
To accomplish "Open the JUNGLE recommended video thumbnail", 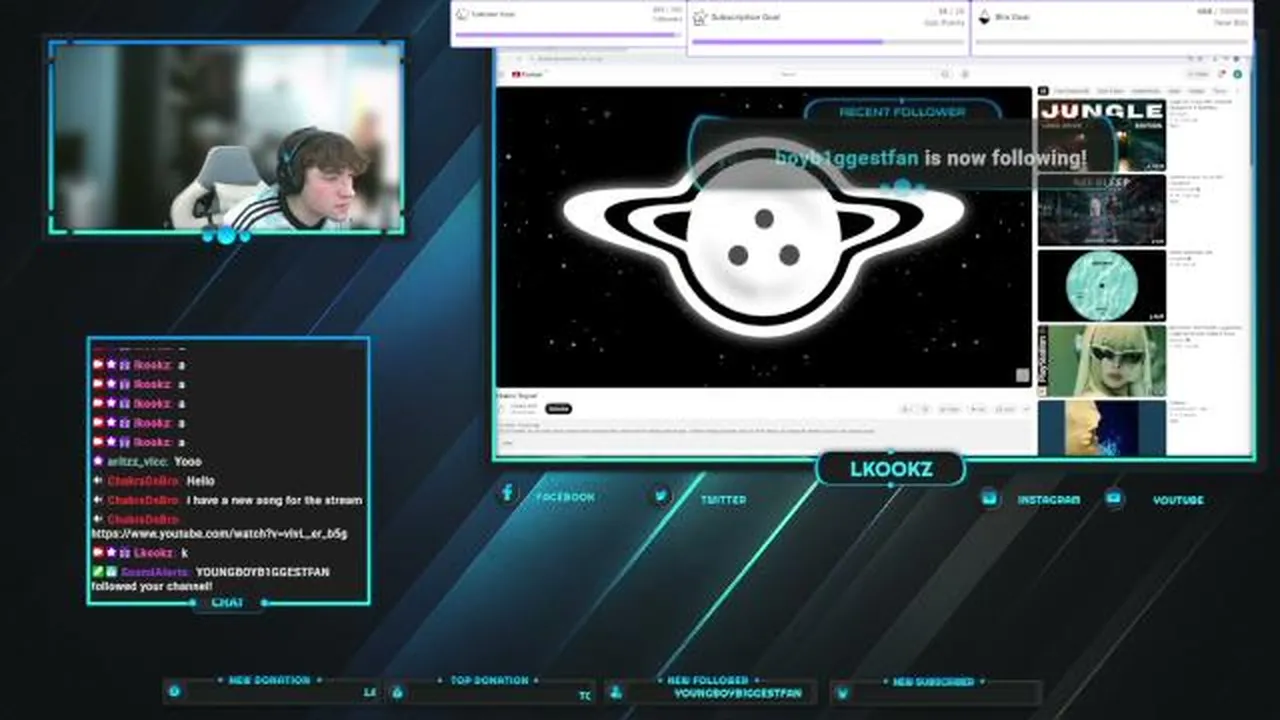I will click(x=1101, y=134).
